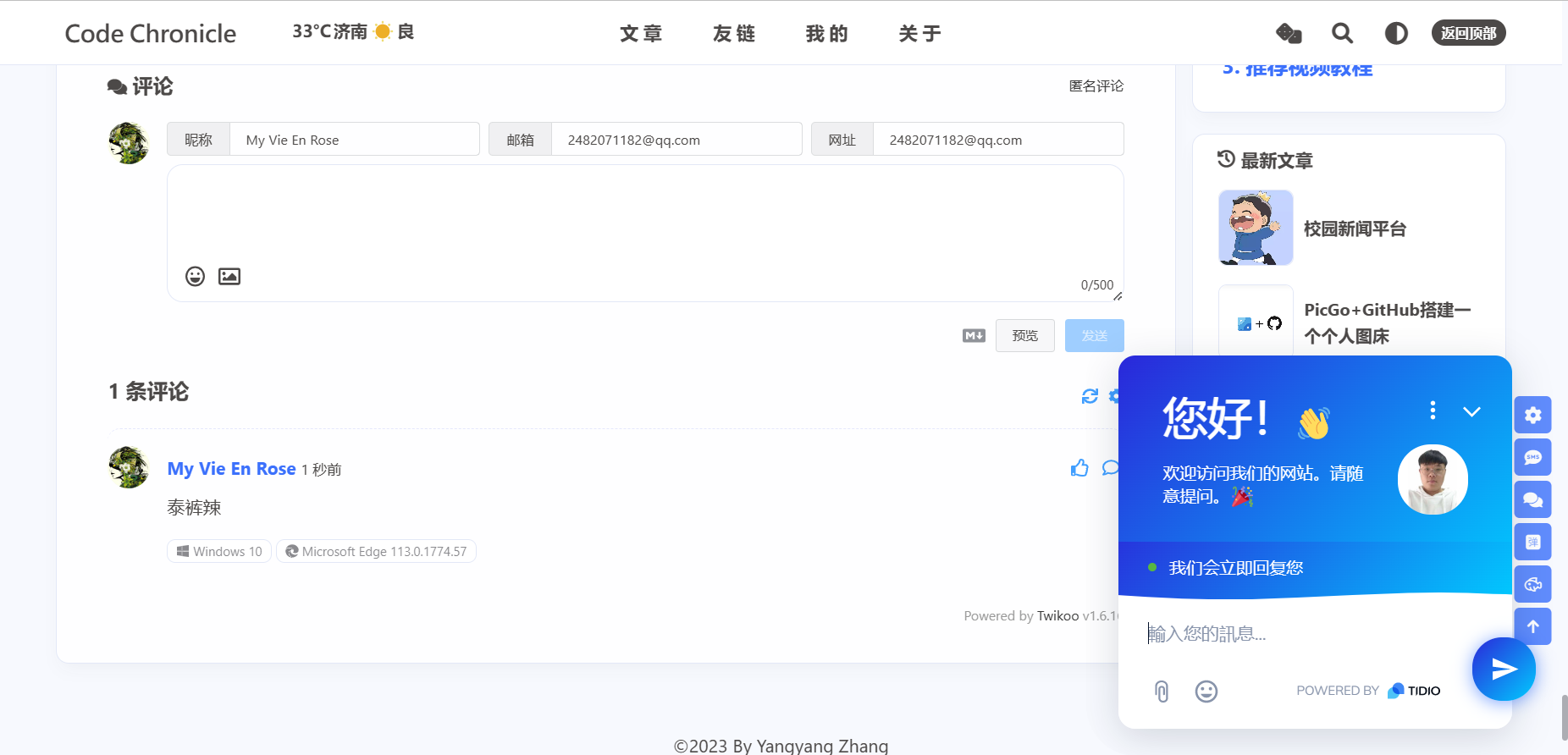Click the 最新文章 heading
The height and width of the screenshot is (755, 1568).
coord(1277,160)
